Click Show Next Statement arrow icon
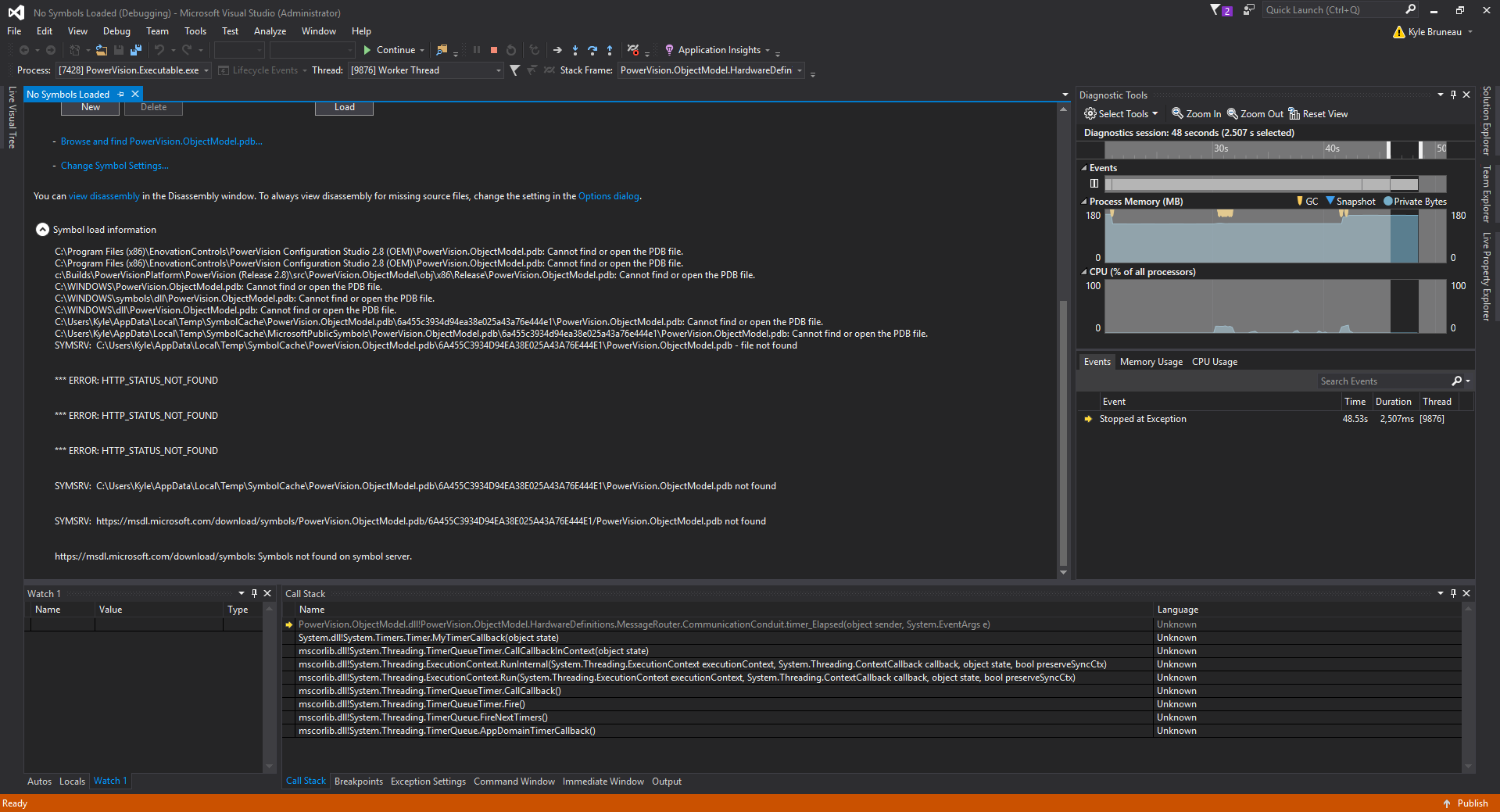1500x812 pixels. (x=557, y=50)
